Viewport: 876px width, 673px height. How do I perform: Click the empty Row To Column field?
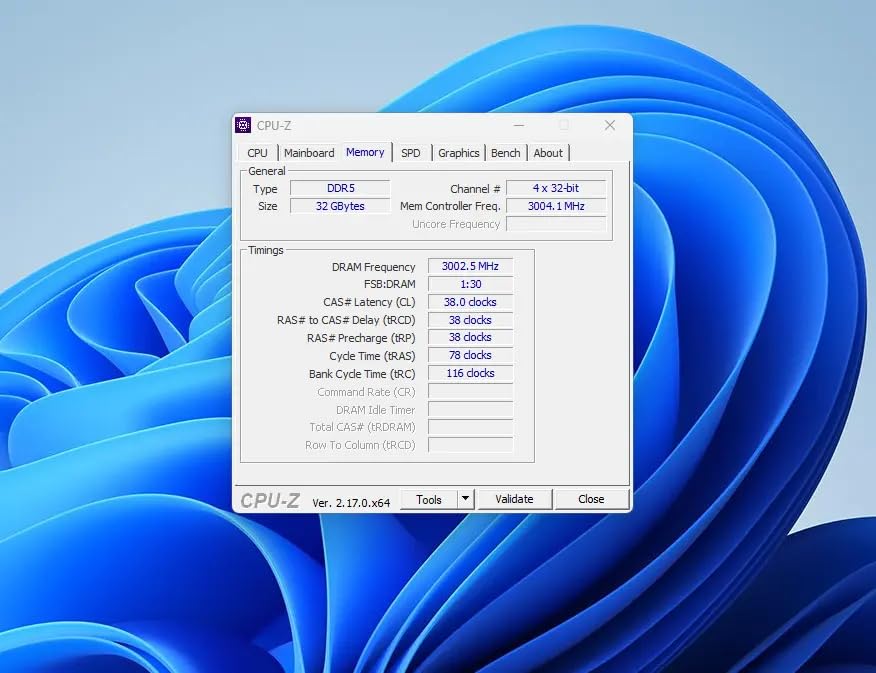pos(470,445)
